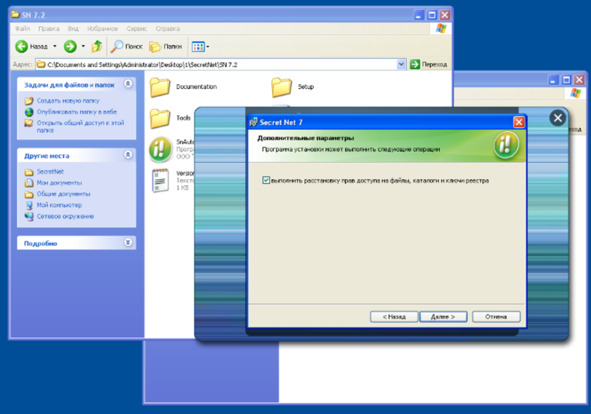Open the Справка menu

(x=168, y=29)
